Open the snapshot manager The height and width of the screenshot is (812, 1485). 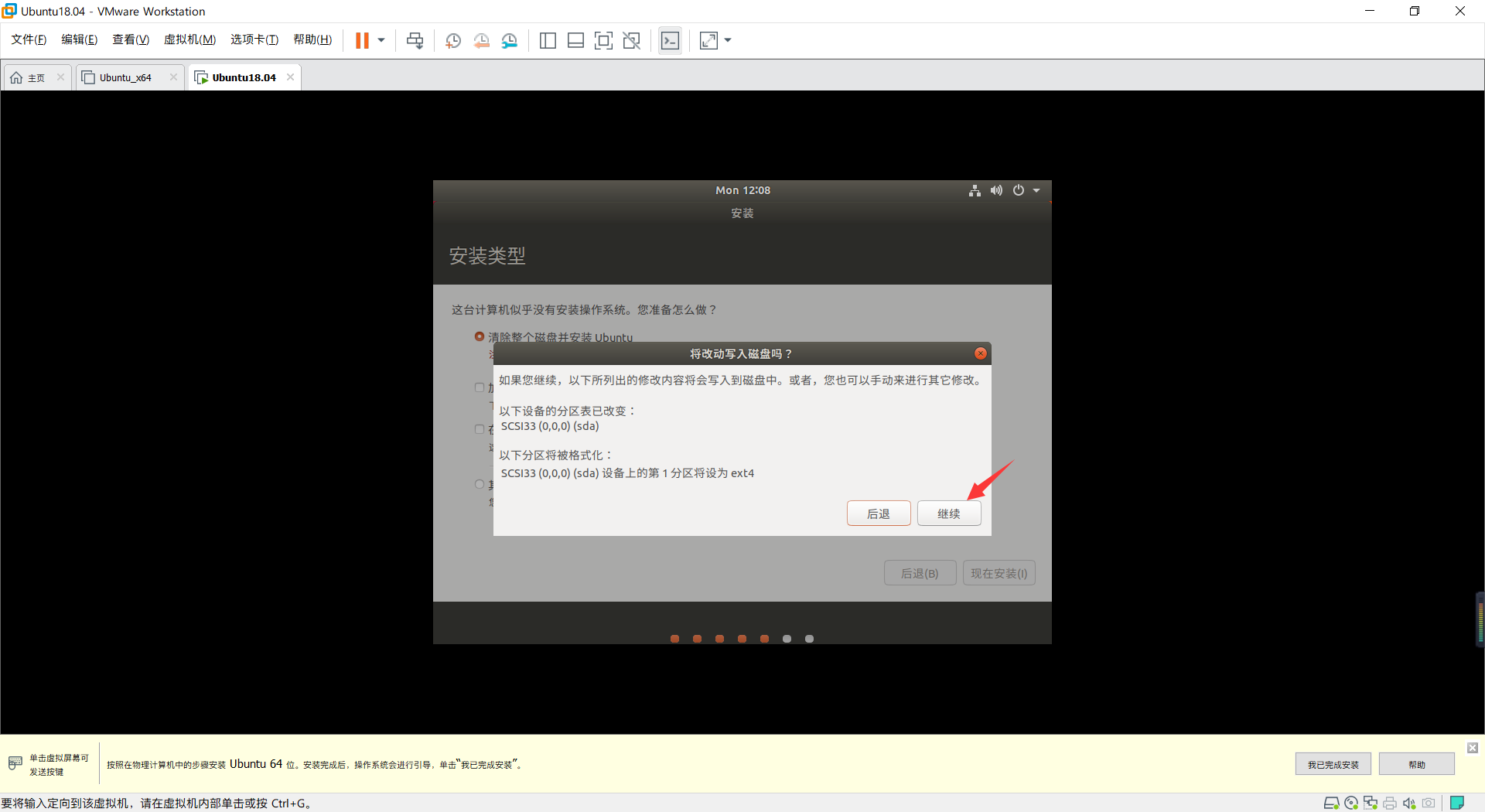(x=509, y=40)
